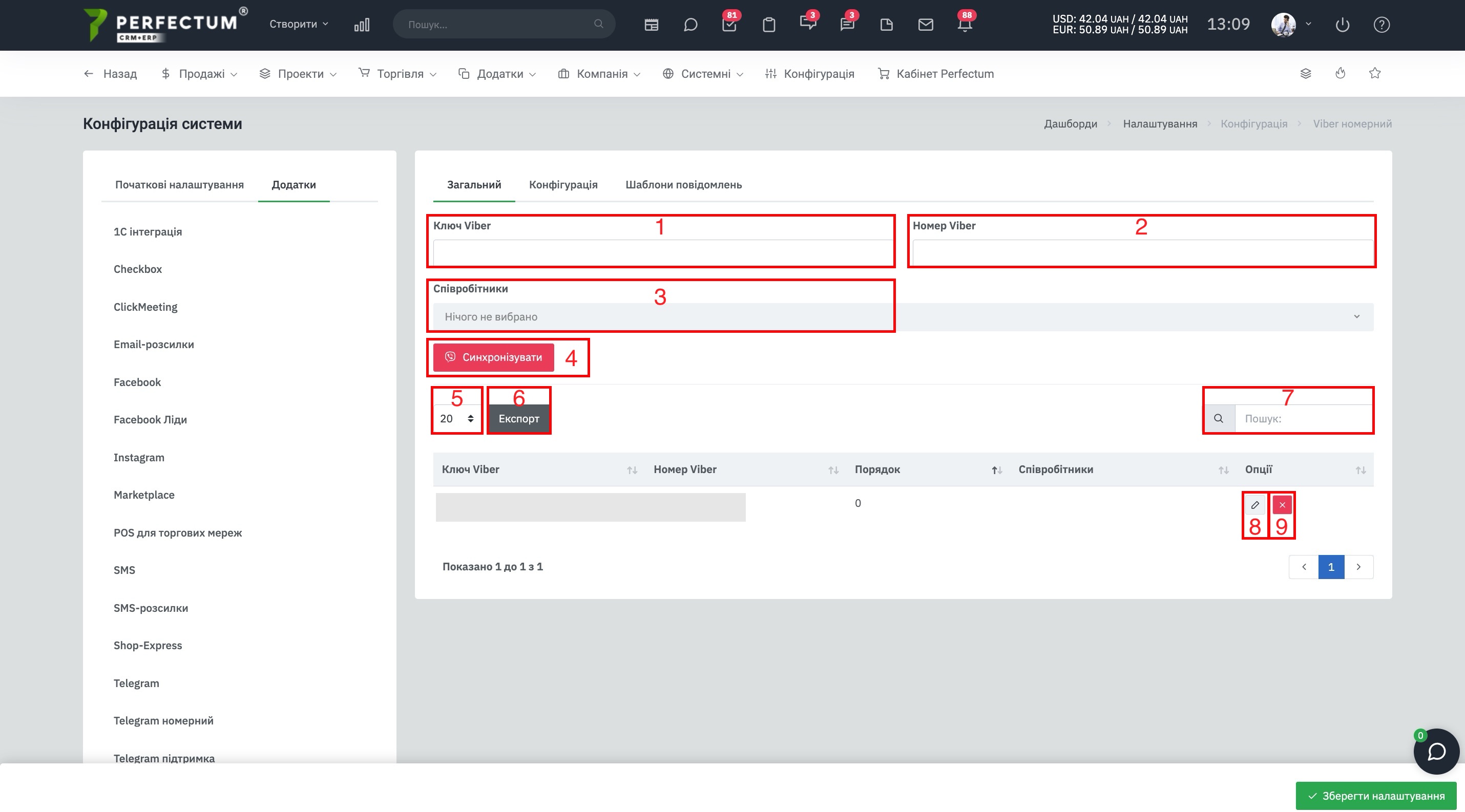Click the Синхронізувати button

pos(493,357)
